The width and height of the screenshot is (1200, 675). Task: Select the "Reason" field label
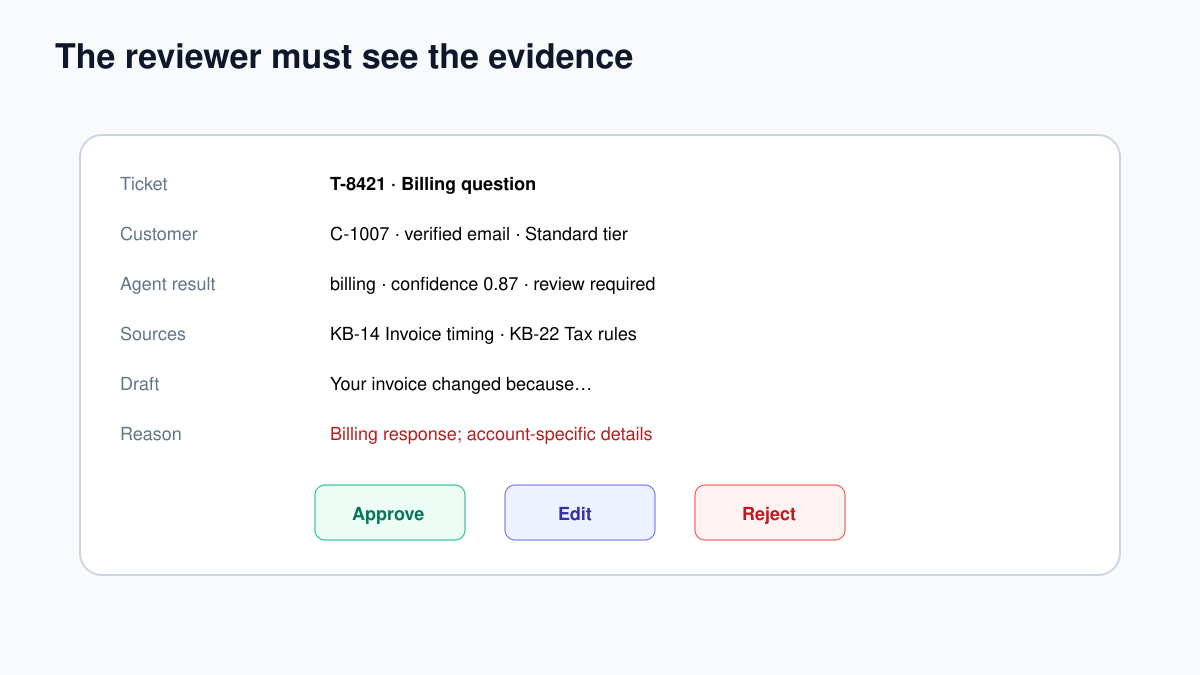151,434
